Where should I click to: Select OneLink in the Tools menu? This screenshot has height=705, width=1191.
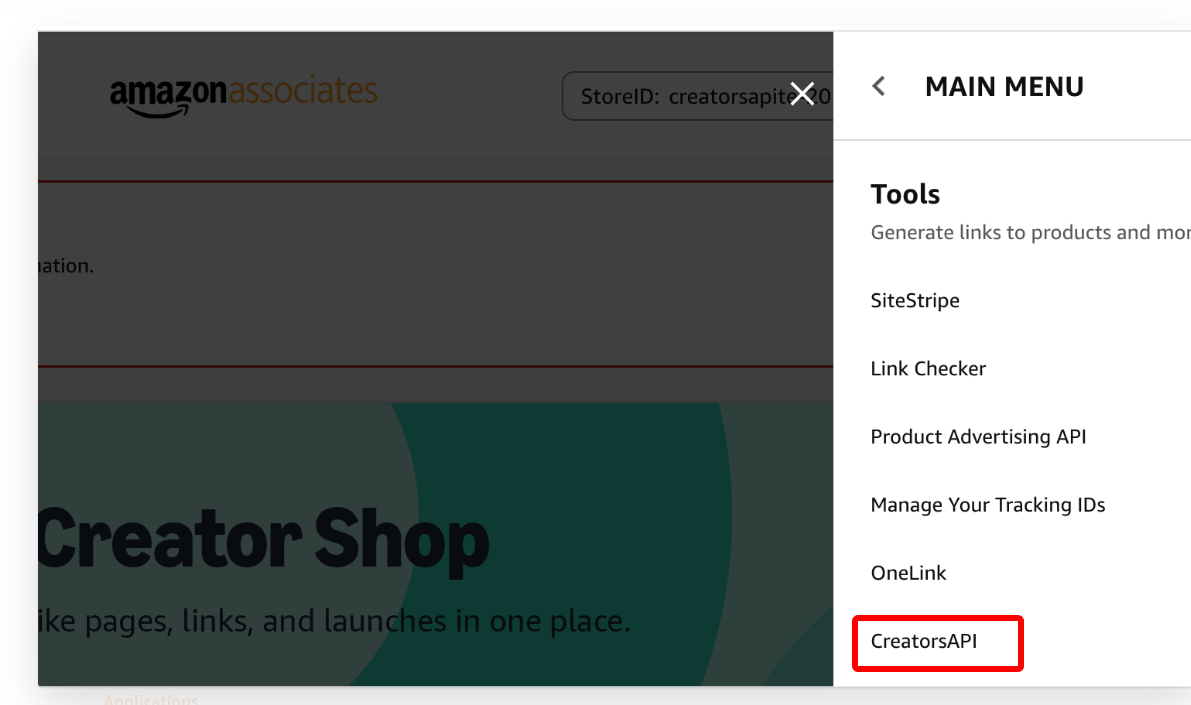click(908, 573)
